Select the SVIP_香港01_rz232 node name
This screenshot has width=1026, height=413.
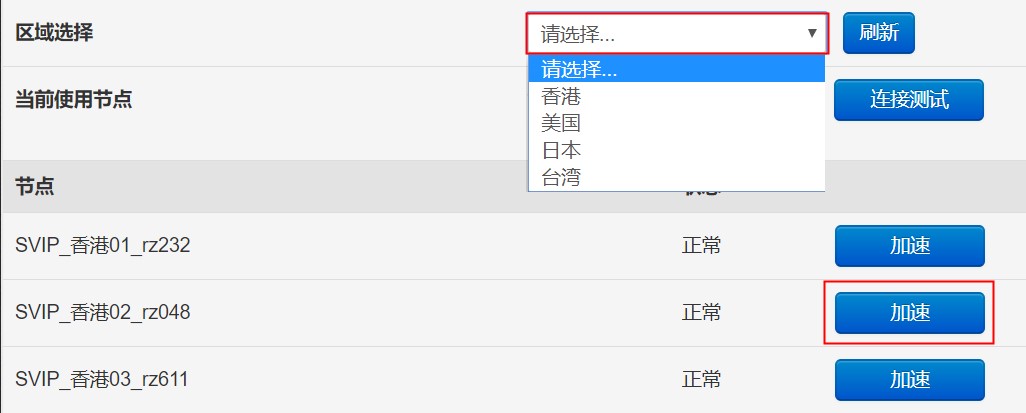pyautogui.click(x=103, y=246)
